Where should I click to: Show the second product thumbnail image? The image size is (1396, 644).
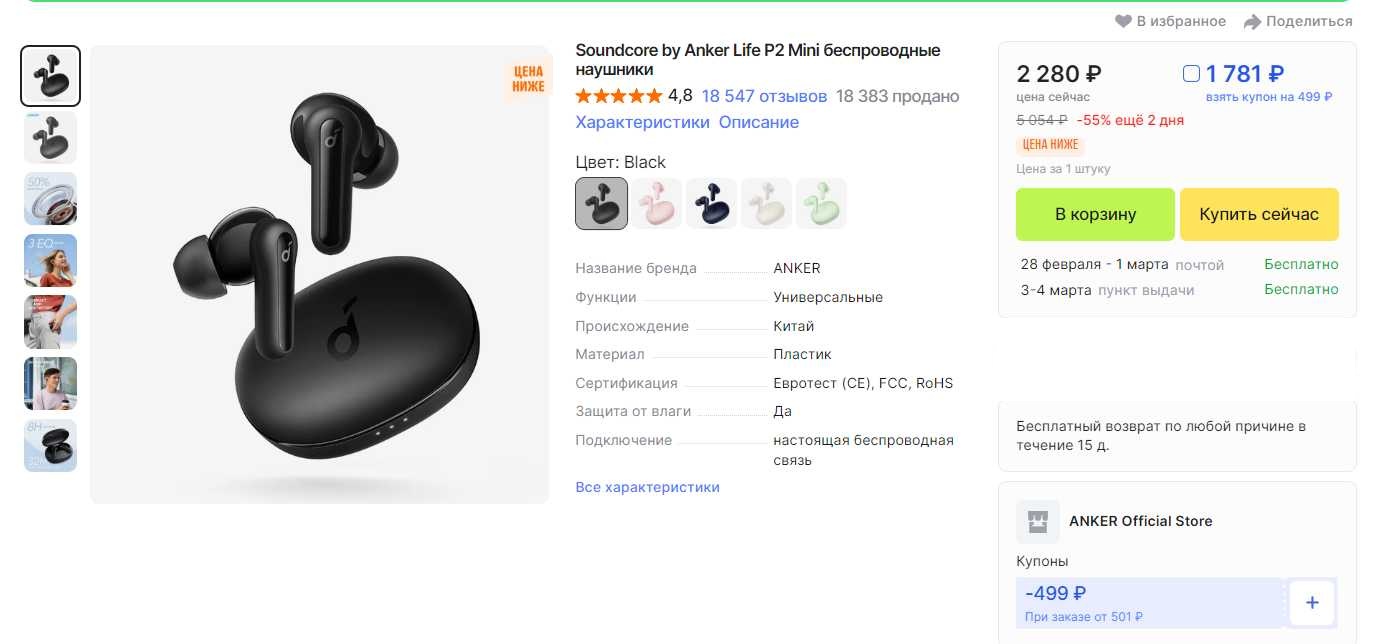coord(50,137)
